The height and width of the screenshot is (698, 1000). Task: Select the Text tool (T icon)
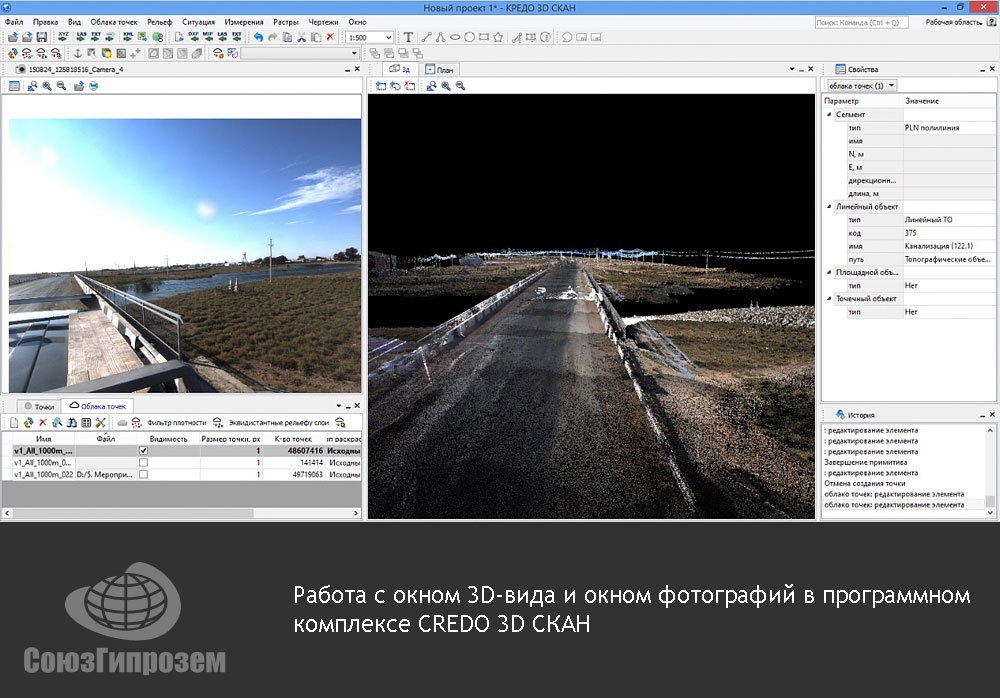408,37
